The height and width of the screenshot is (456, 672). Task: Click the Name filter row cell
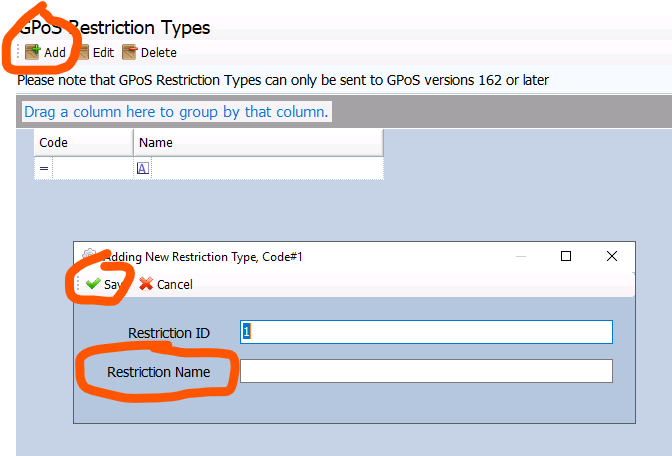pyautogui.click(x=267, y=168)
